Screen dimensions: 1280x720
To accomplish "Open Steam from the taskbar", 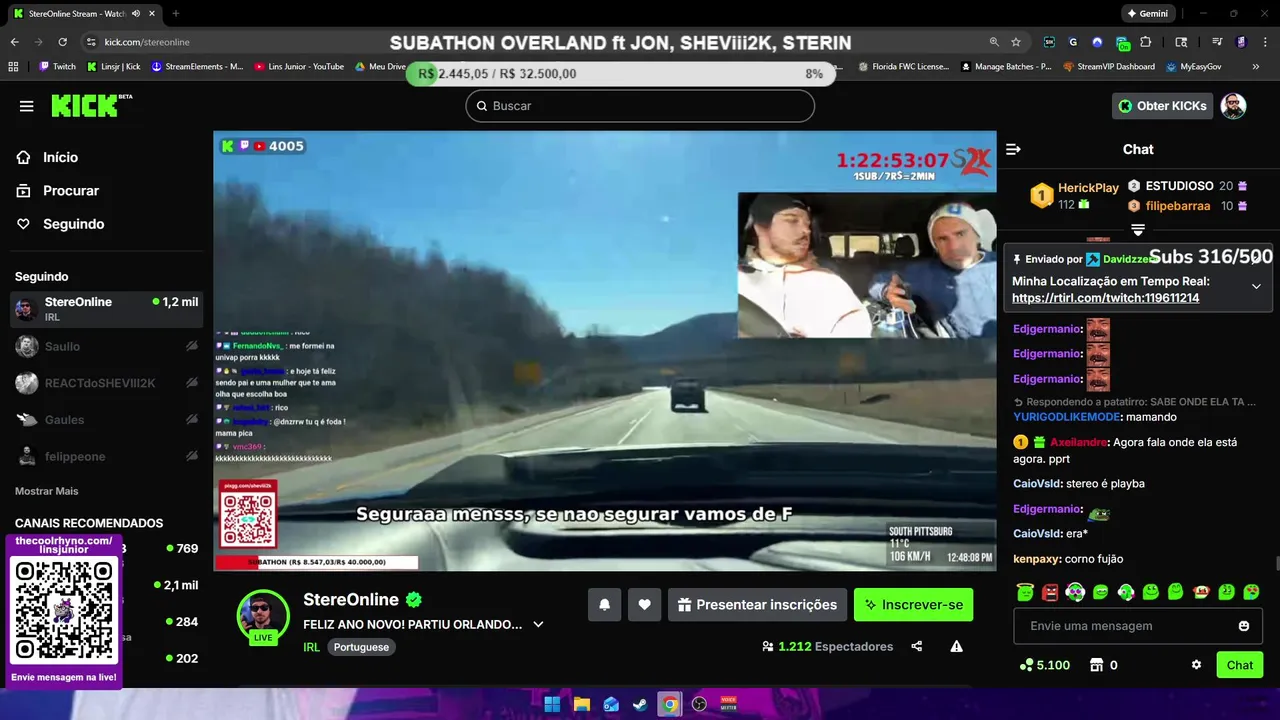I will pos(640,704).
